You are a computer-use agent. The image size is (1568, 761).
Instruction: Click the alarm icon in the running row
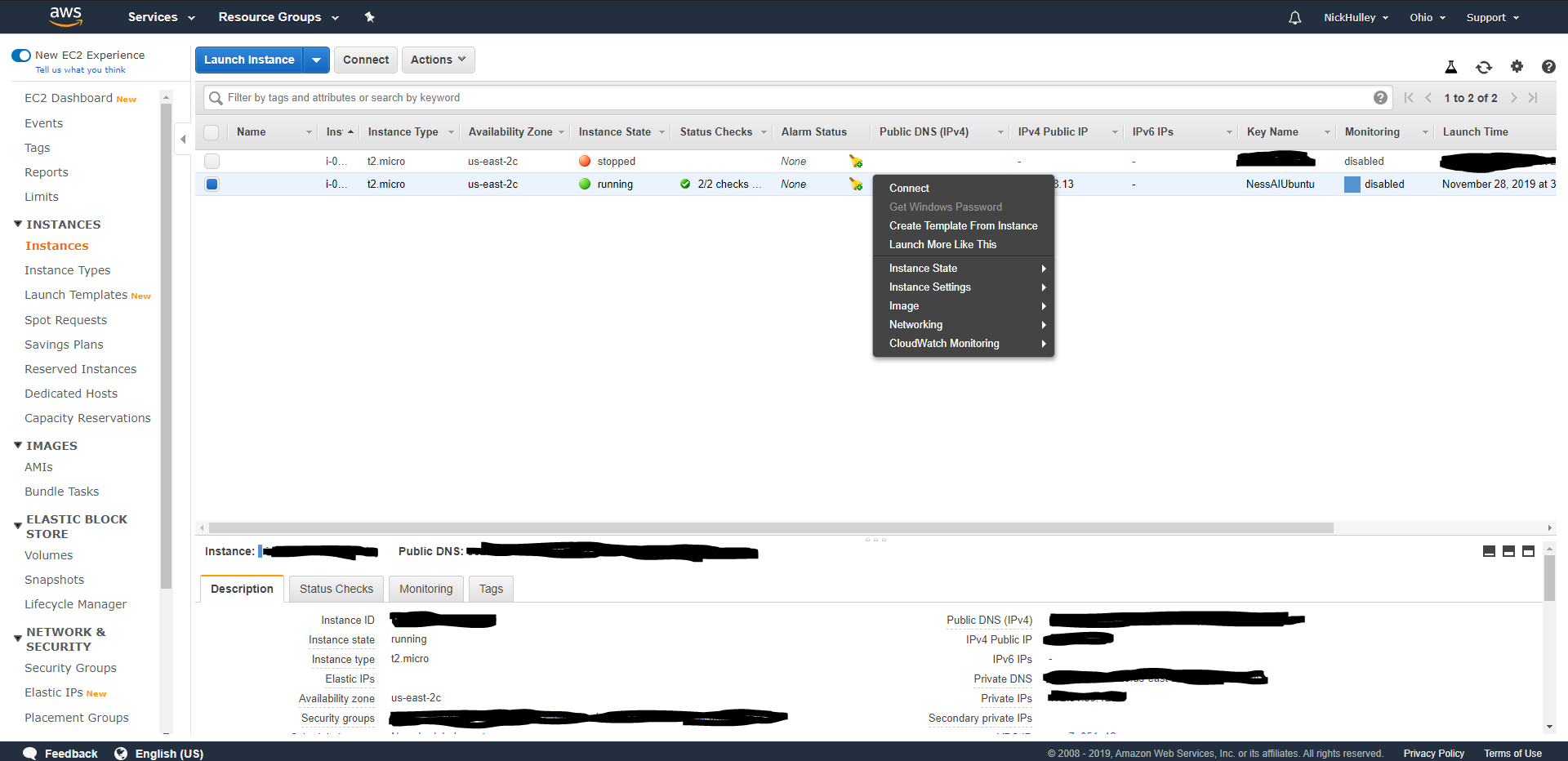tap(856, 184)
